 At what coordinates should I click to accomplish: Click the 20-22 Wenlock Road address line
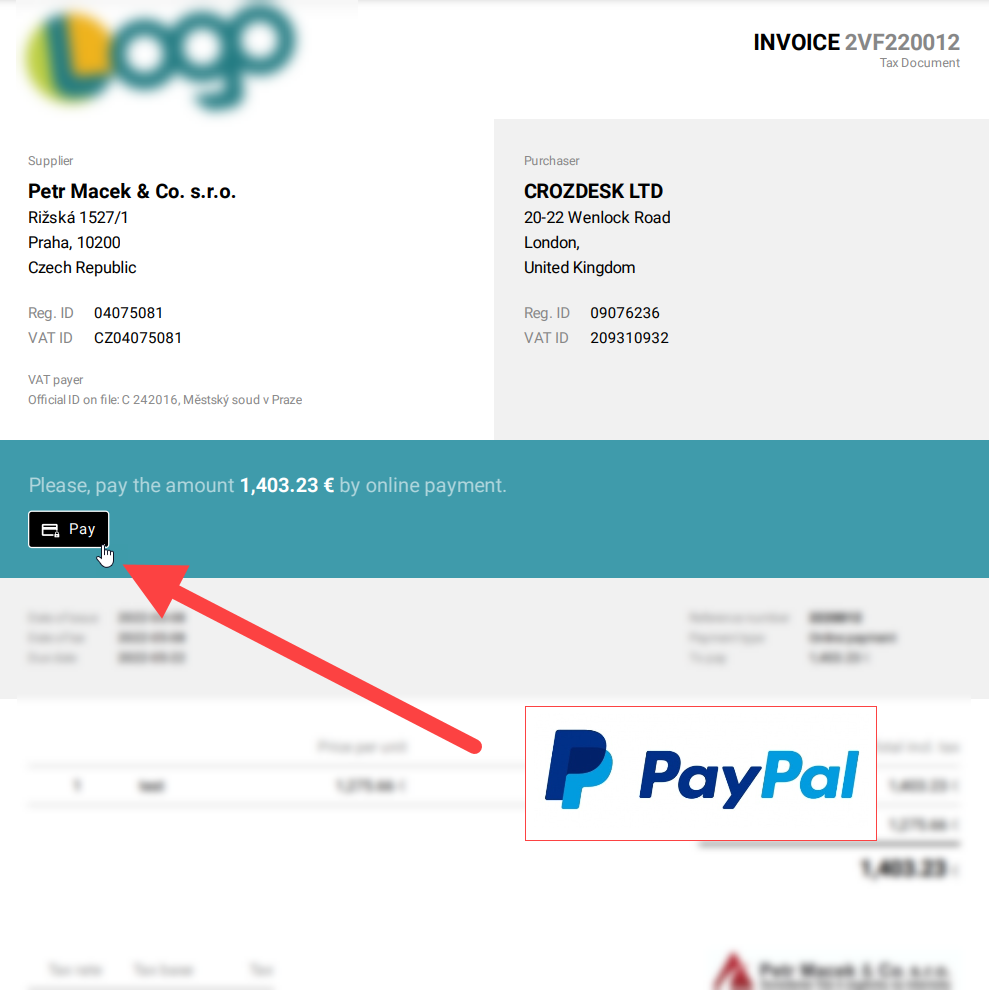(x=597, y=217)
